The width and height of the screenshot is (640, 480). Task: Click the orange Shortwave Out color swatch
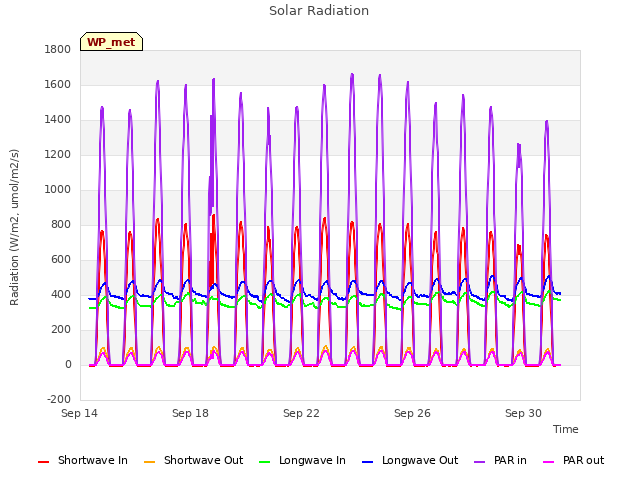click(x=149, y=462)
